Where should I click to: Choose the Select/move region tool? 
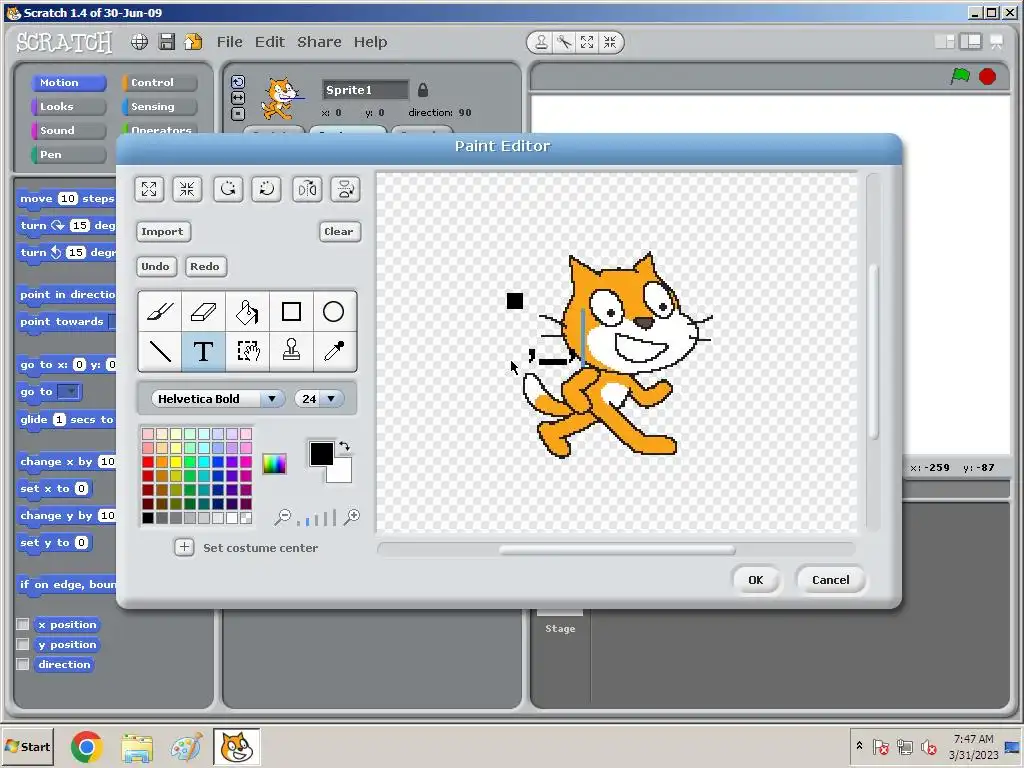[x=248, y=351]
